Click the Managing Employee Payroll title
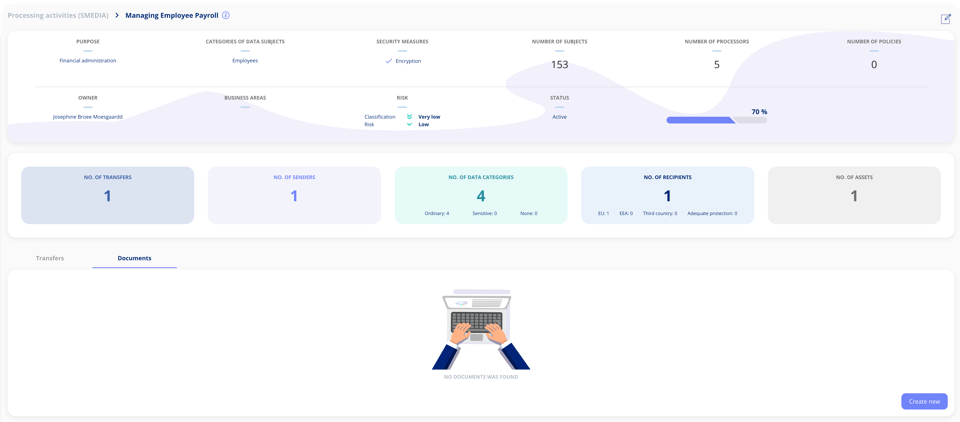The height and width of the screenshot is (422, 960). point(172,15)
